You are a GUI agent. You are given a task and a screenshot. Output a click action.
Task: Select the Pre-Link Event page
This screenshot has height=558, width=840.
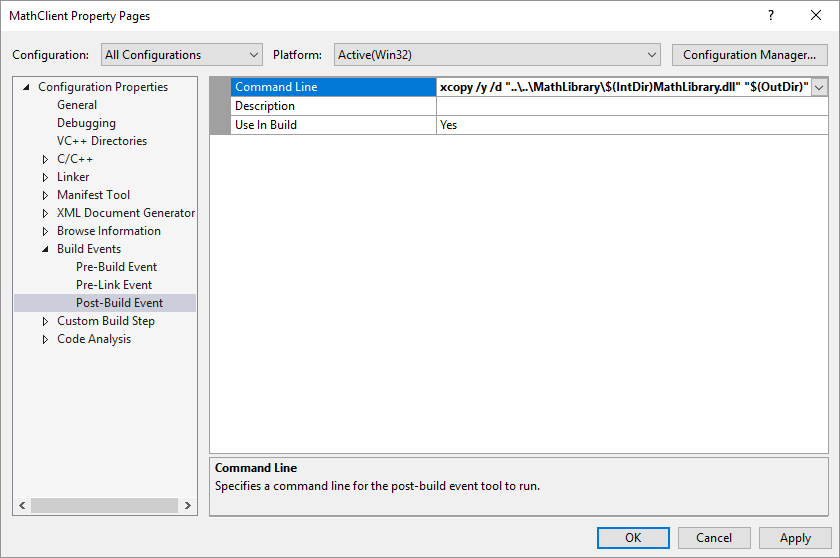[114, 285]
